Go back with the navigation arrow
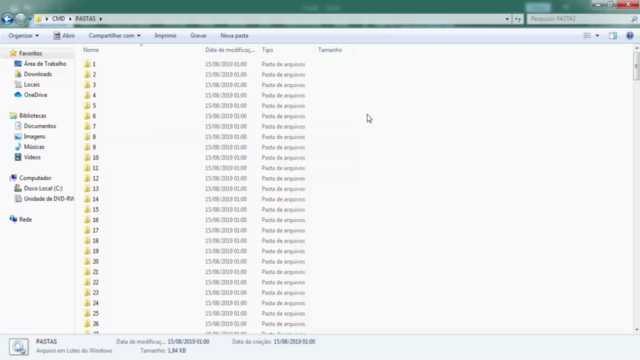Image resolution: width=640 pixels, height=360 pixels. point(7,18)
